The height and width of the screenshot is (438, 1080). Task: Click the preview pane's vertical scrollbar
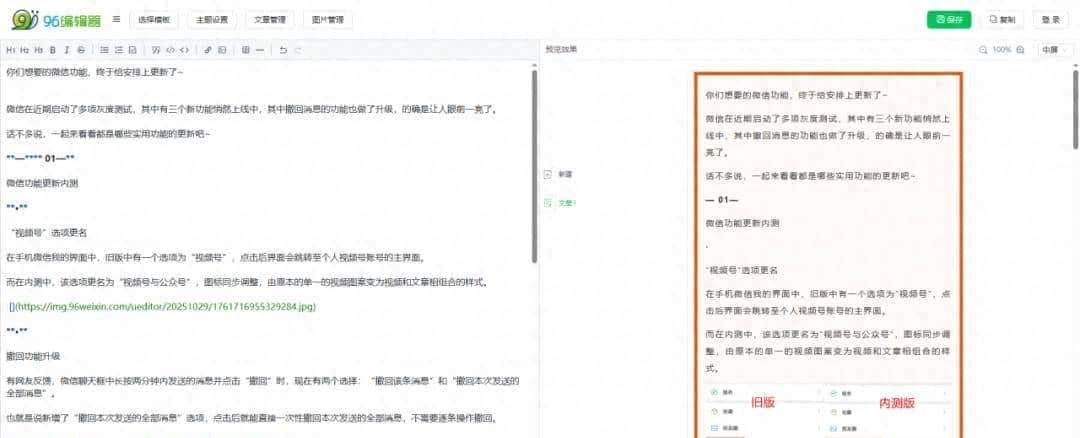coord(1076,108)
